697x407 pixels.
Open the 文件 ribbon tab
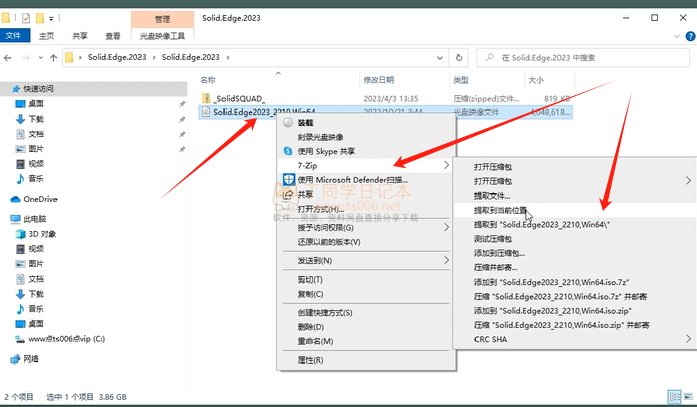(14, 35)
